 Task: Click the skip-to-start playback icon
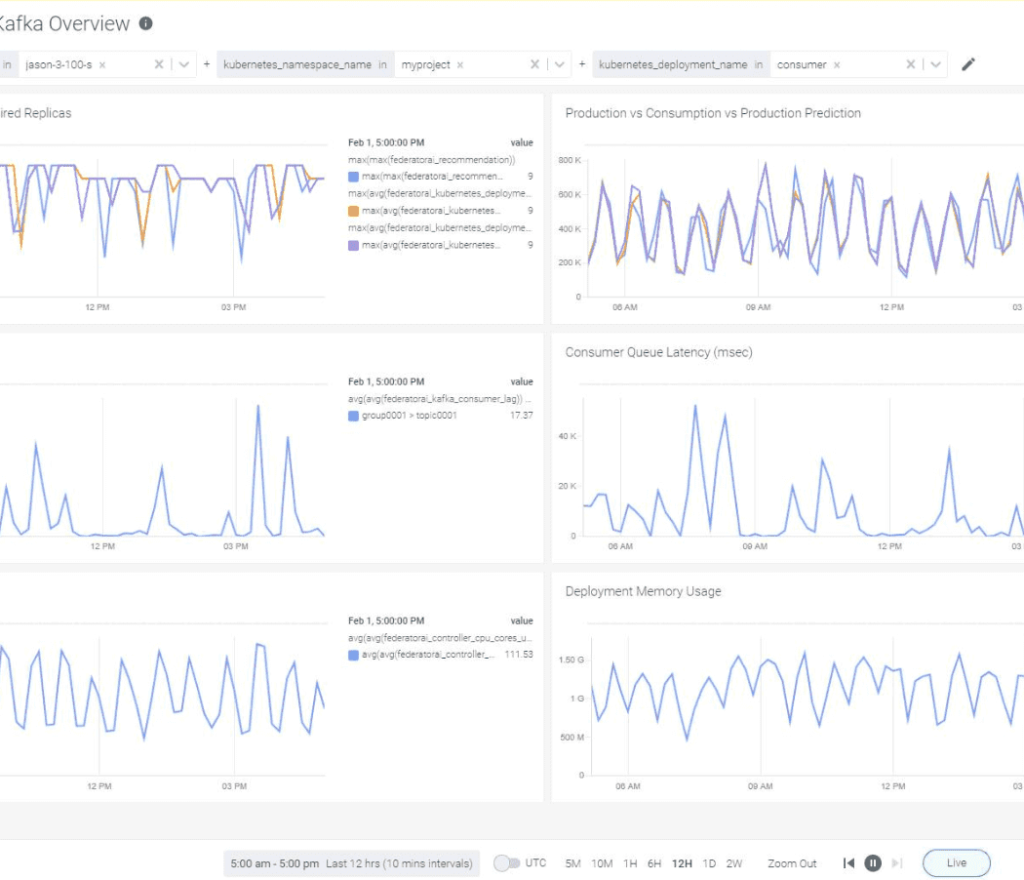pos(848,863)
